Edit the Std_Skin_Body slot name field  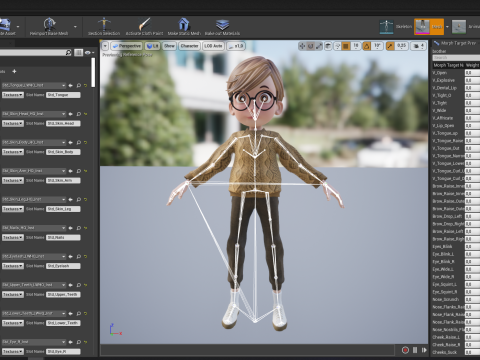pos(63,152)
